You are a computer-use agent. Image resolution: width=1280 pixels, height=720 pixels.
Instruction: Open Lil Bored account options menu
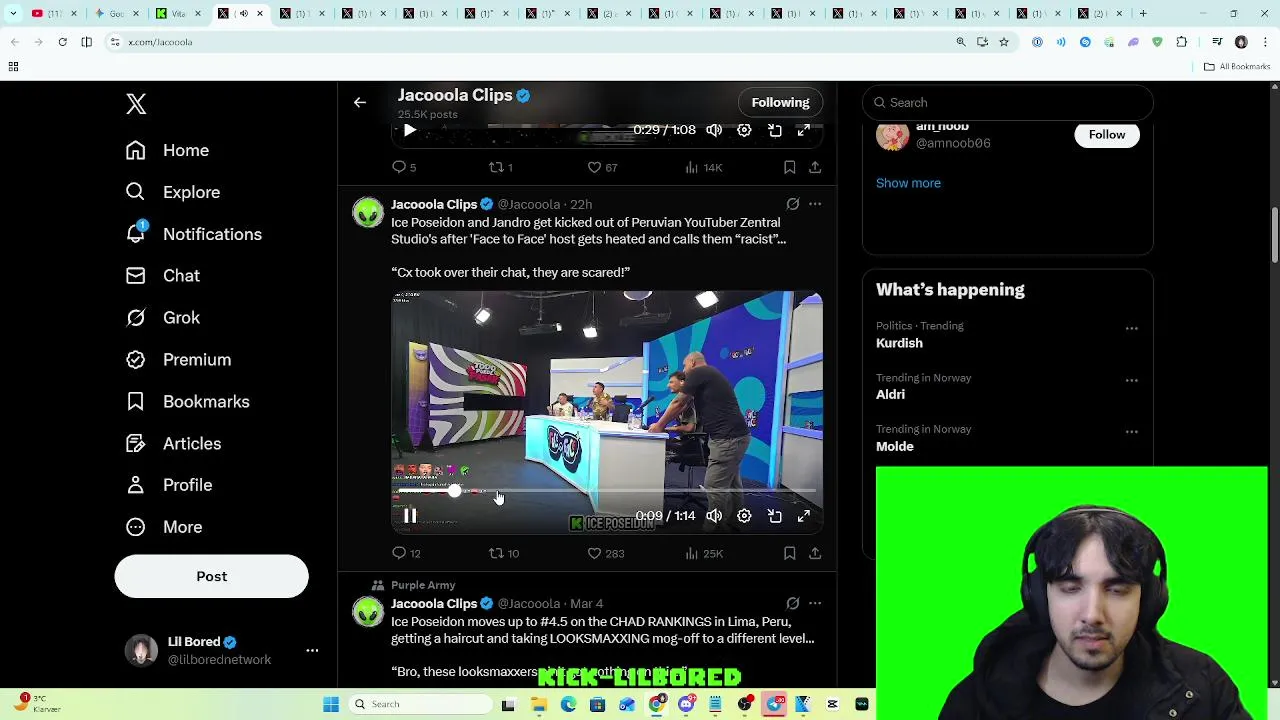point(312,650)
